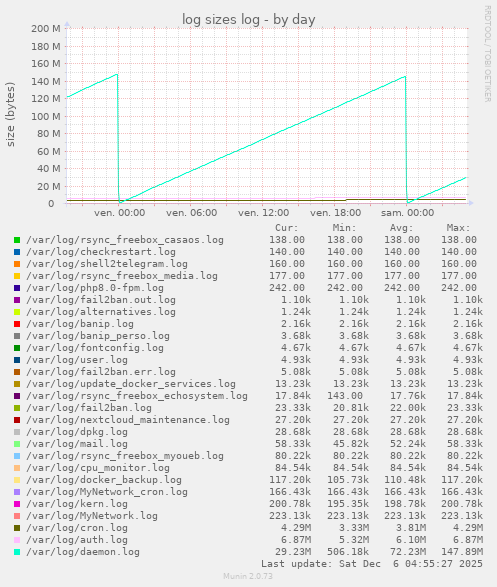The image size is (497, 587).
Task: Click the green swatch for rsync_freebox_casaos.log
Action: click(17, 240)
